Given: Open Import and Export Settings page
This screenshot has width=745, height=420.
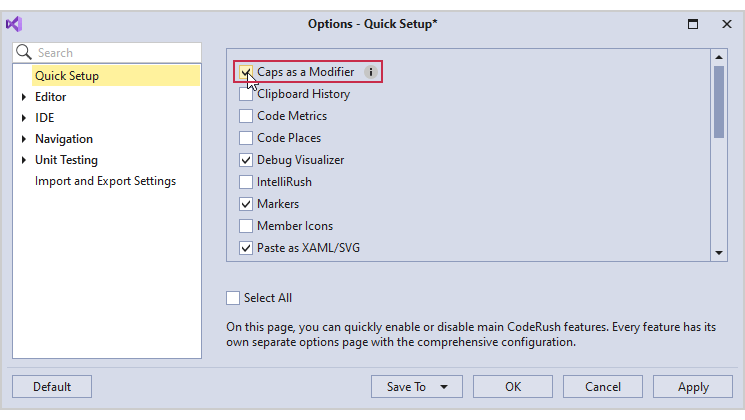Looking at the screenshot, I should coord(105,181).
